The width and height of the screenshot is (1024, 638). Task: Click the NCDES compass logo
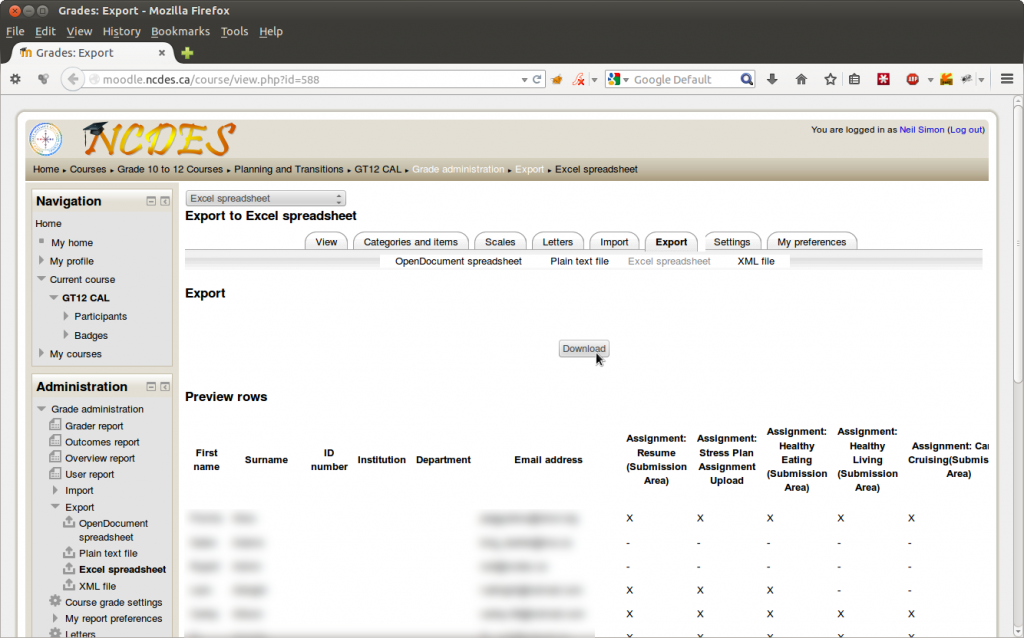[x=46, y=138]
